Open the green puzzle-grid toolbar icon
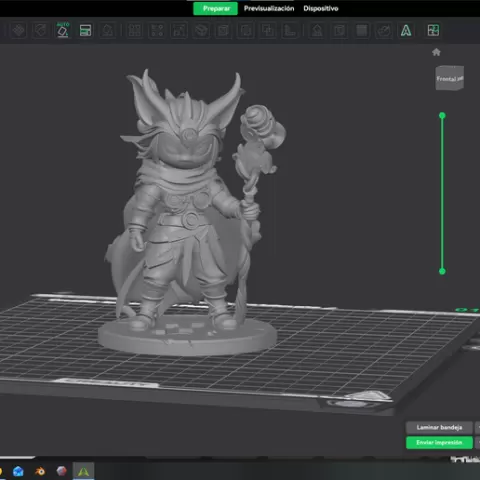 click(433, 30)
